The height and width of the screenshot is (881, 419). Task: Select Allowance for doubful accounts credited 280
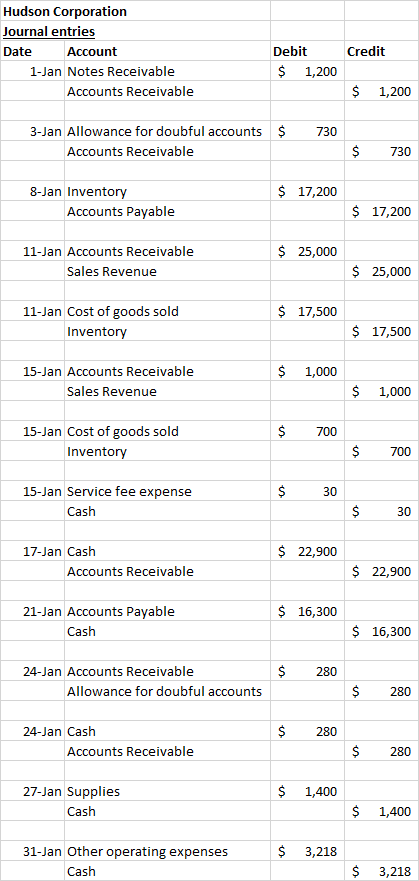click(167, 693)
